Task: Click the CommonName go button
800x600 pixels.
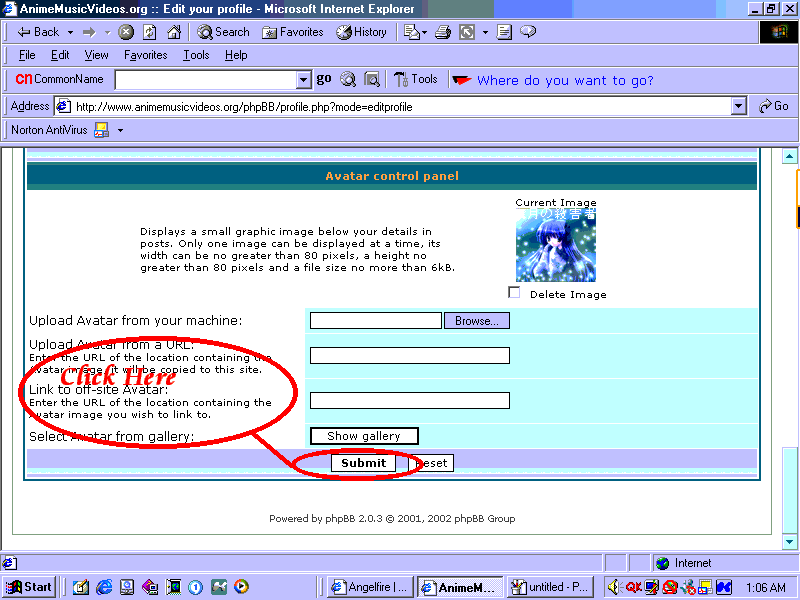Action: coord(324,79)
